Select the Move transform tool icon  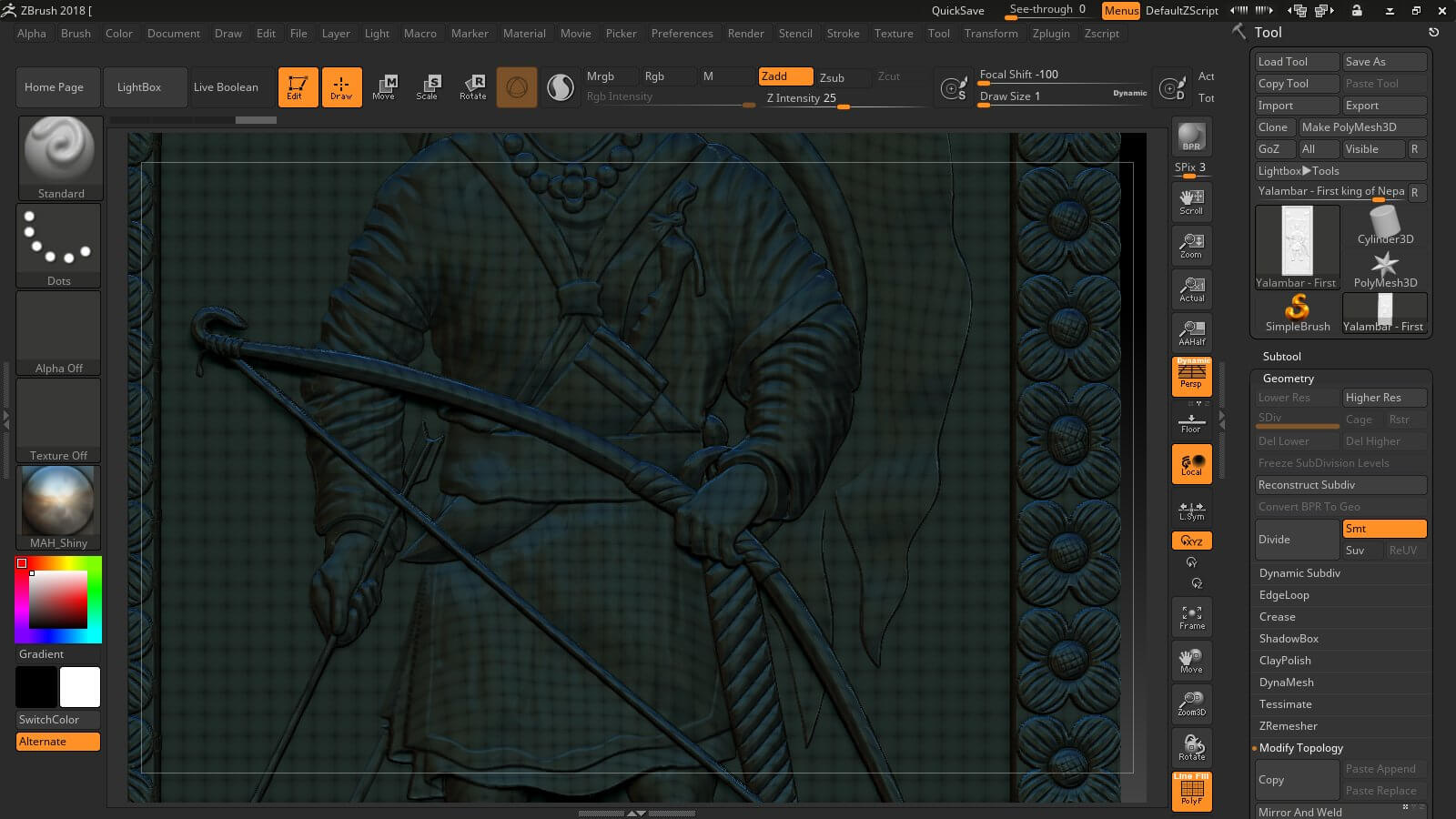click(384, 86)
